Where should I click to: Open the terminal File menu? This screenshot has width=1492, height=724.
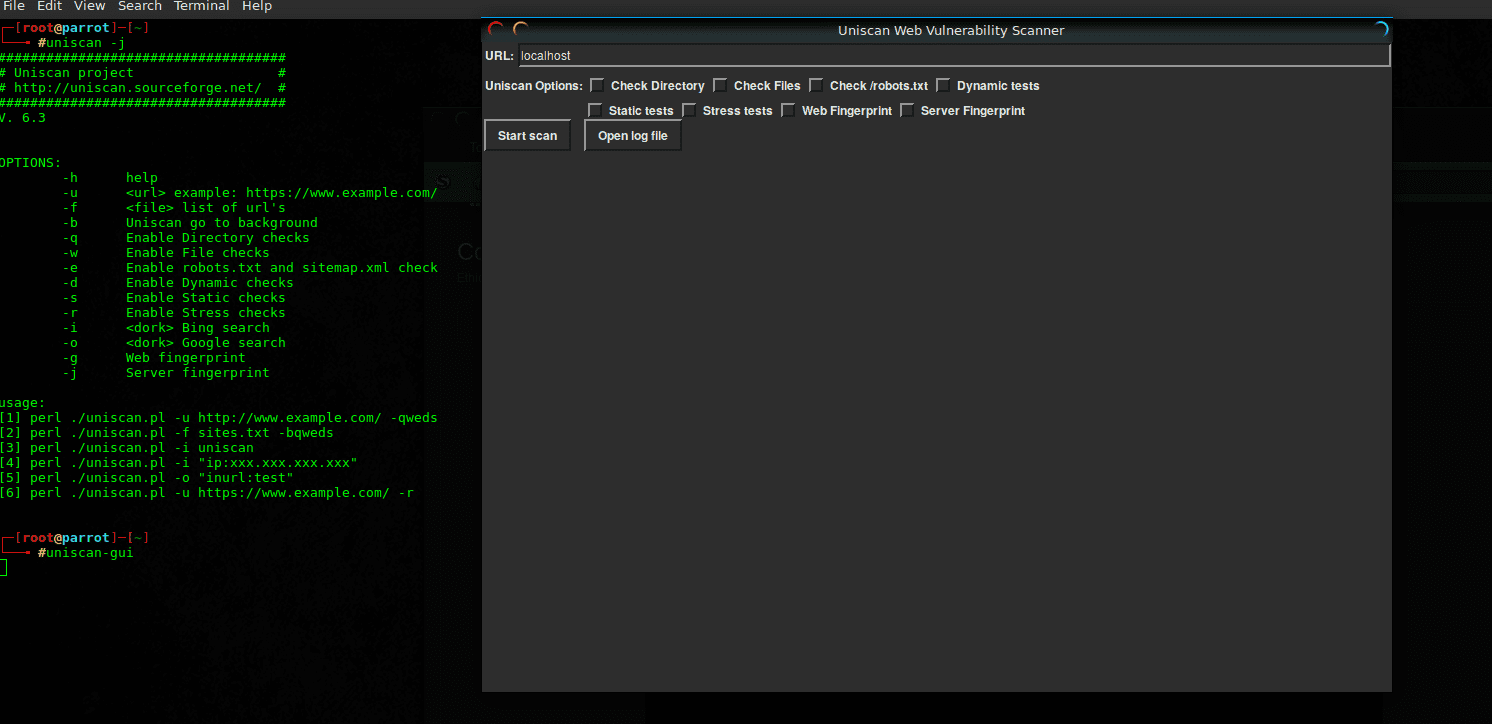click(14, 6)
